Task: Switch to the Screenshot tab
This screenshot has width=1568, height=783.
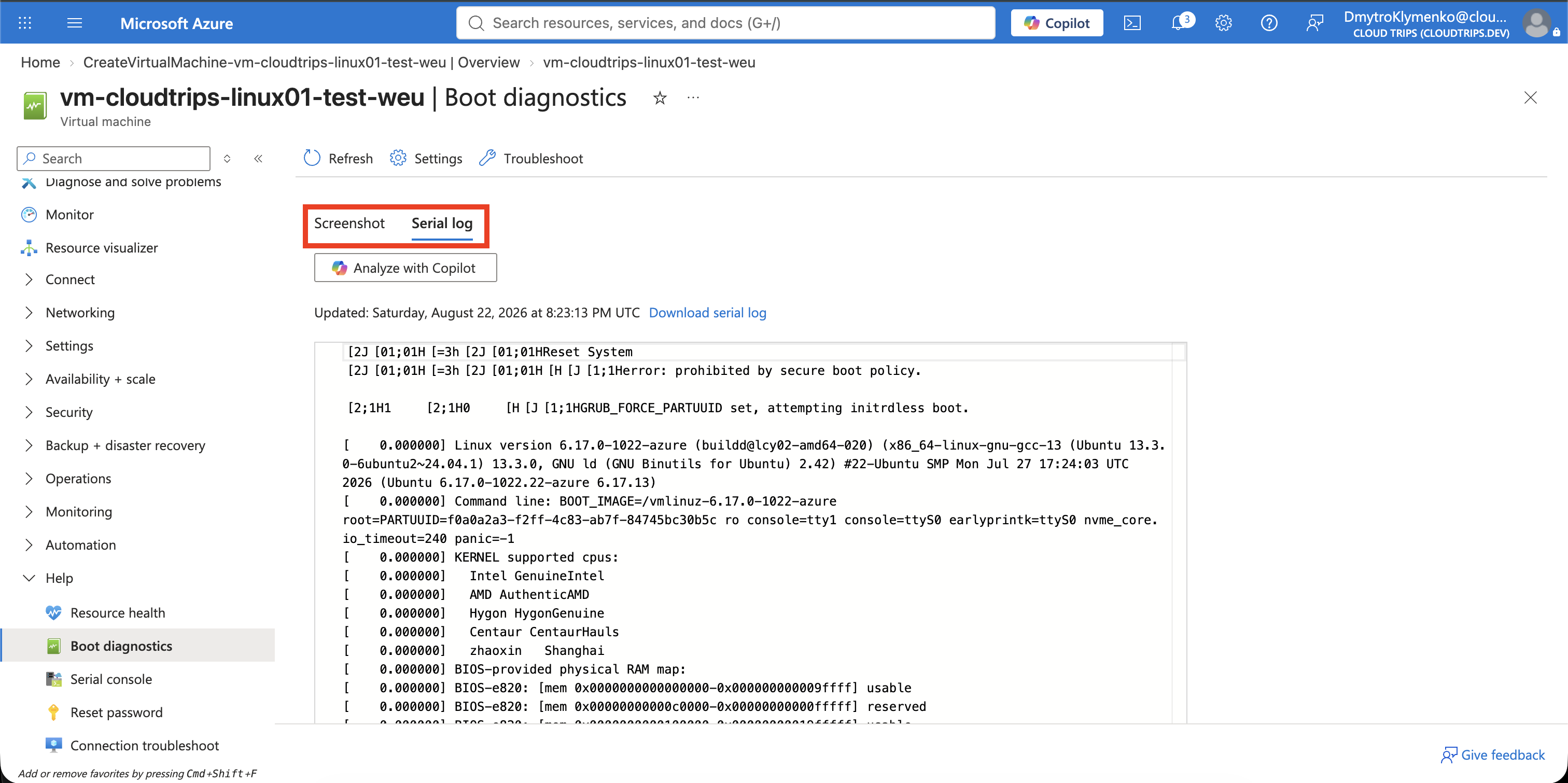Action: pos(349,223)
